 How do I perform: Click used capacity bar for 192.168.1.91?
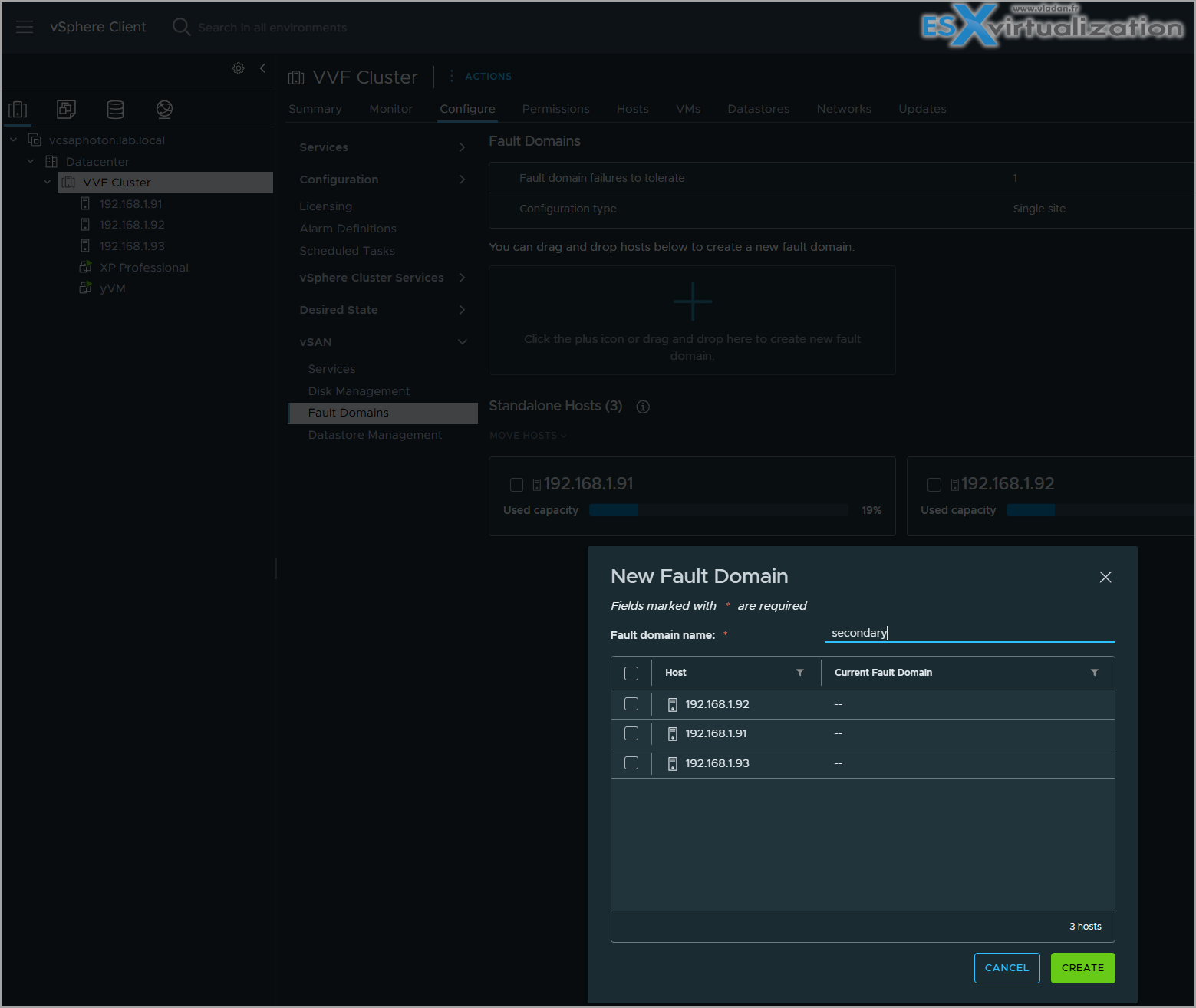718,510
